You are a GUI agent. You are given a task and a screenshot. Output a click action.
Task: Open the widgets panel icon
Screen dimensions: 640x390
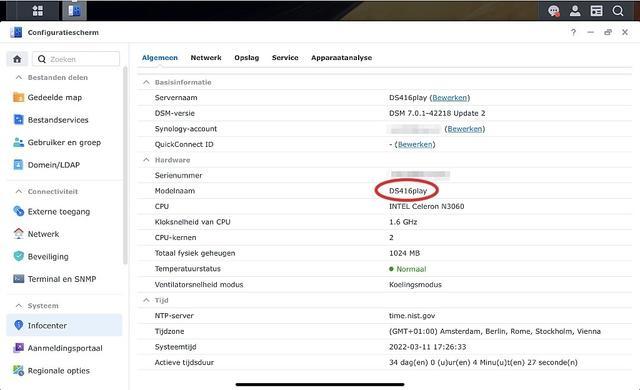(x=596, y=11)
